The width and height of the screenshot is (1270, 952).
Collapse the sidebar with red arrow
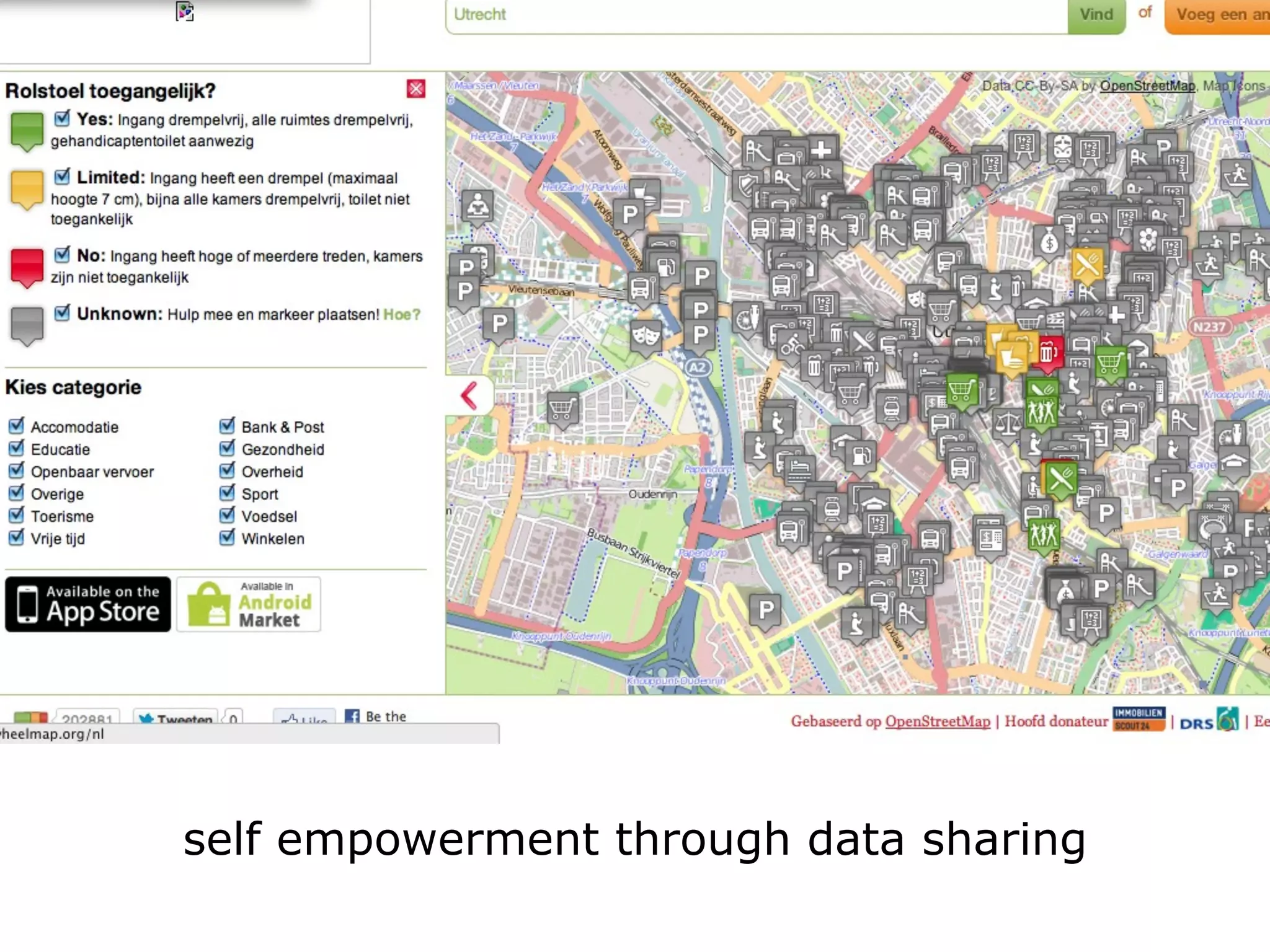click(x=469, y=395)
